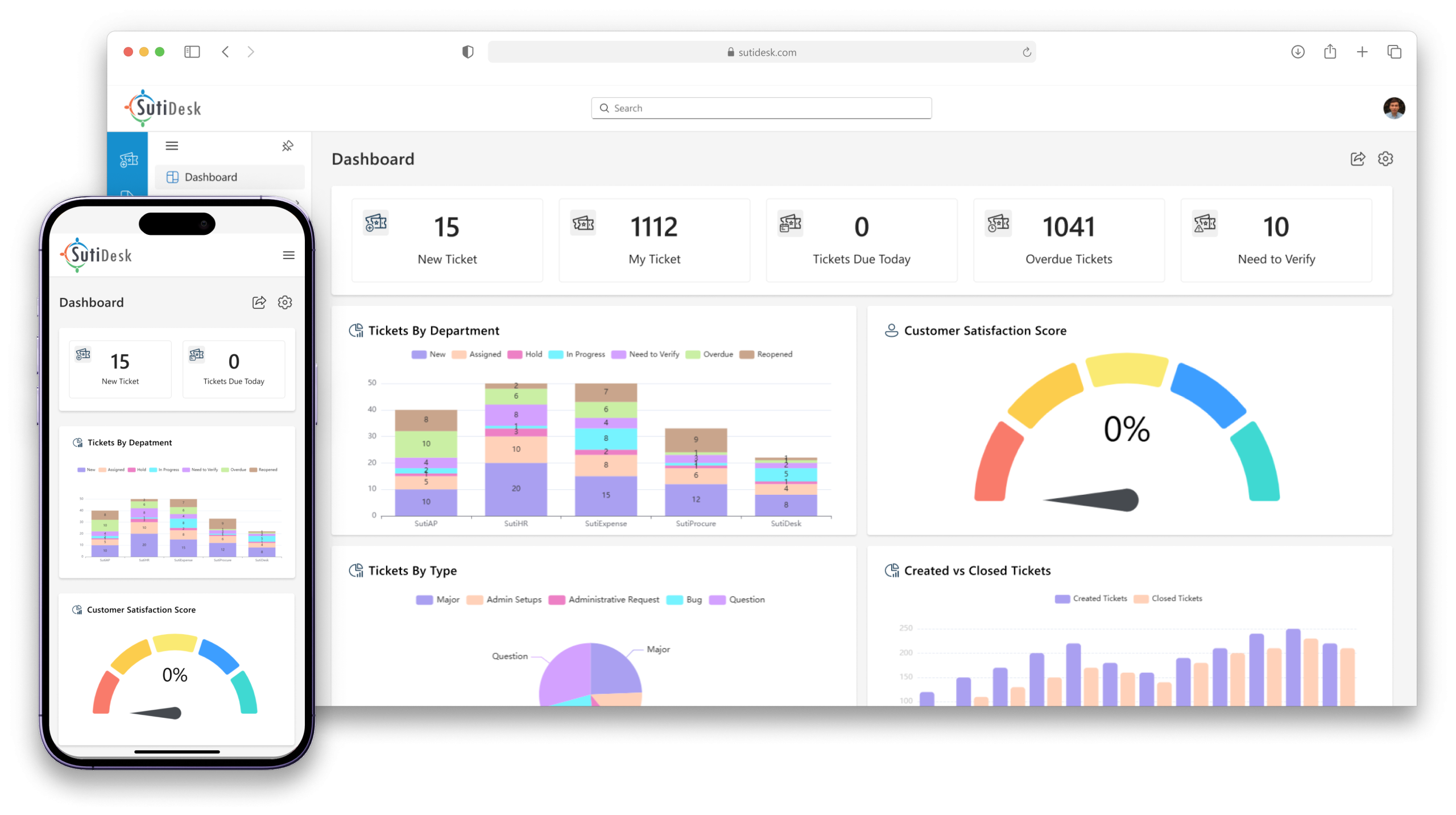Click the mobile dashboard share icon
This screenshot has height=815, width=1456.
[259, 303]
